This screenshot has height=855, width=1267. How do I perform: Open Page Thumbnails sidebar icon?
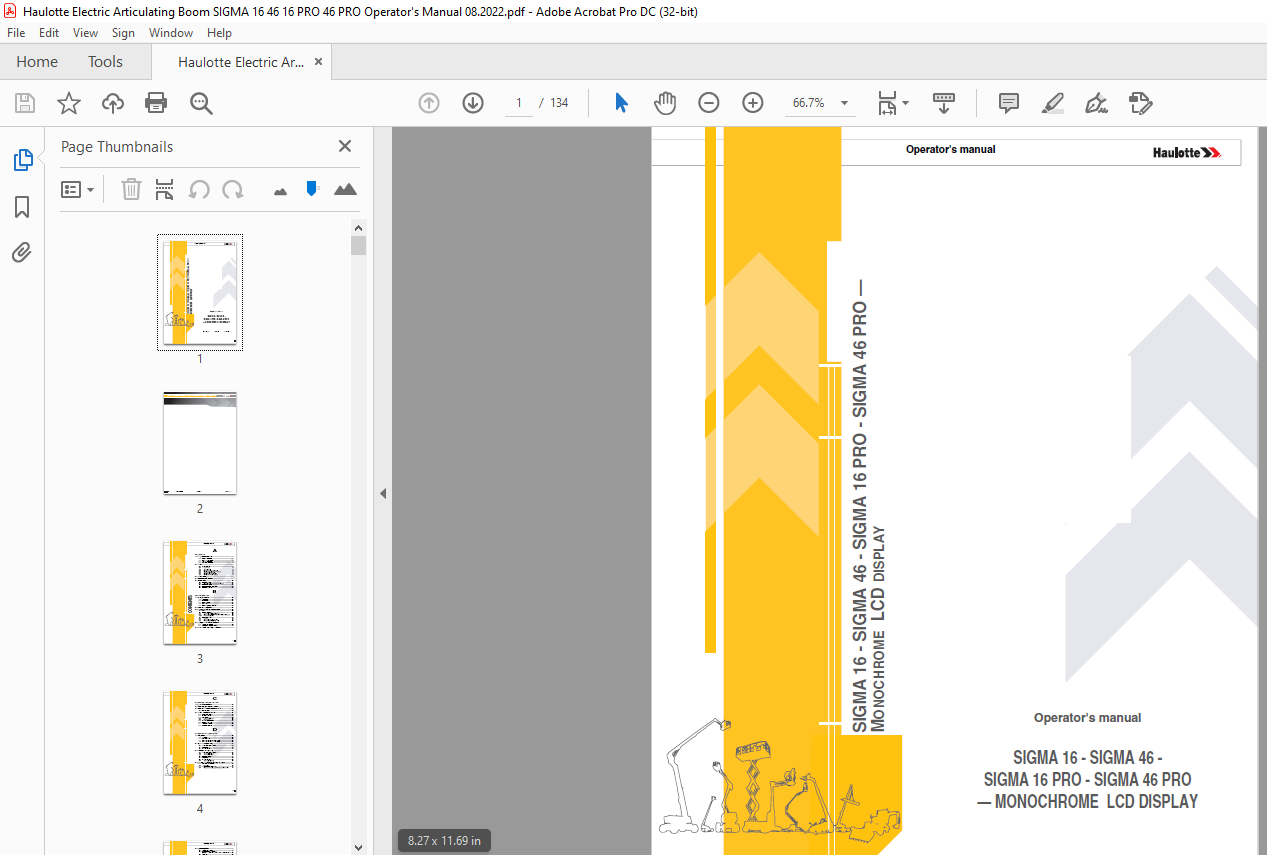(x=22, y=159)
